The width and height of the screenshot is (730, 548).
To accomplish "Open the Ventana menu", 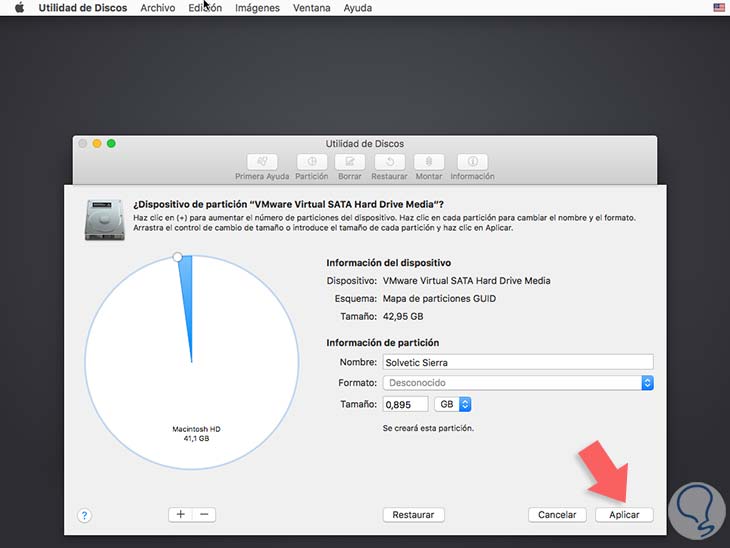I will (x=311, y=8).
